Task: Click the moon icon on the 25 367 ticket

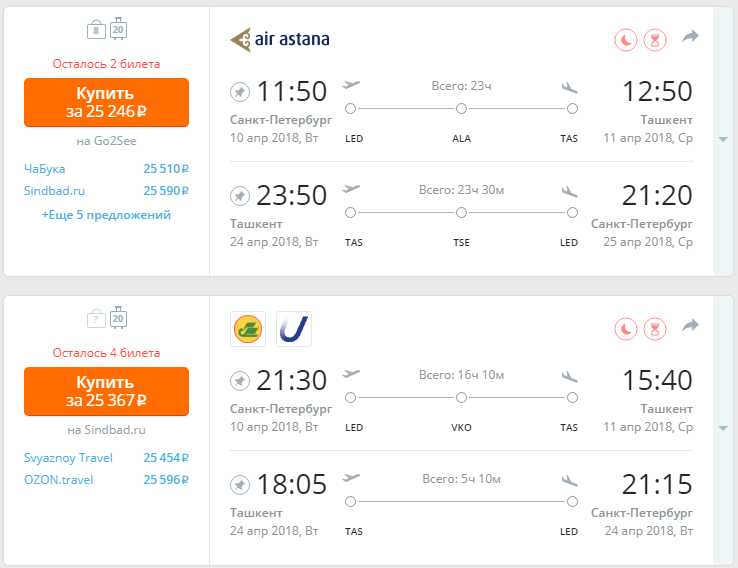Action: pos(626,329)
